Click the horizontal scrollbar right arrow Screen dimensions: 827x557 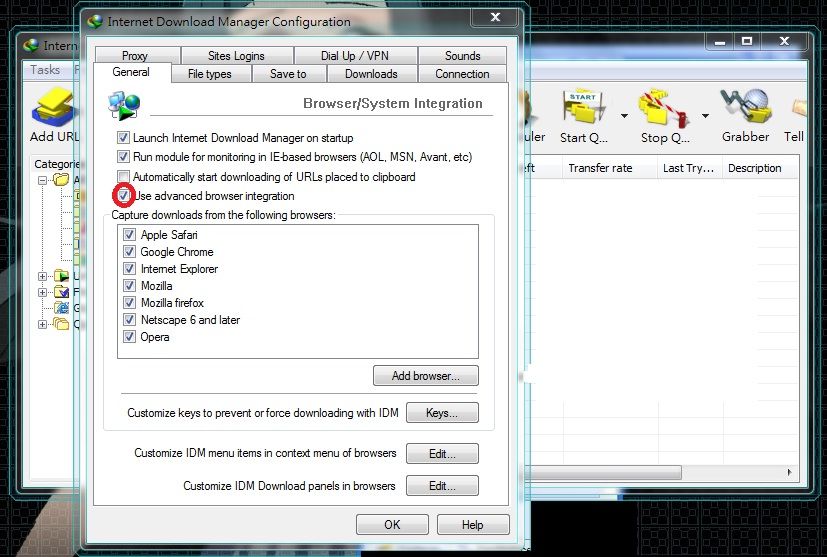tap(789, 472)
